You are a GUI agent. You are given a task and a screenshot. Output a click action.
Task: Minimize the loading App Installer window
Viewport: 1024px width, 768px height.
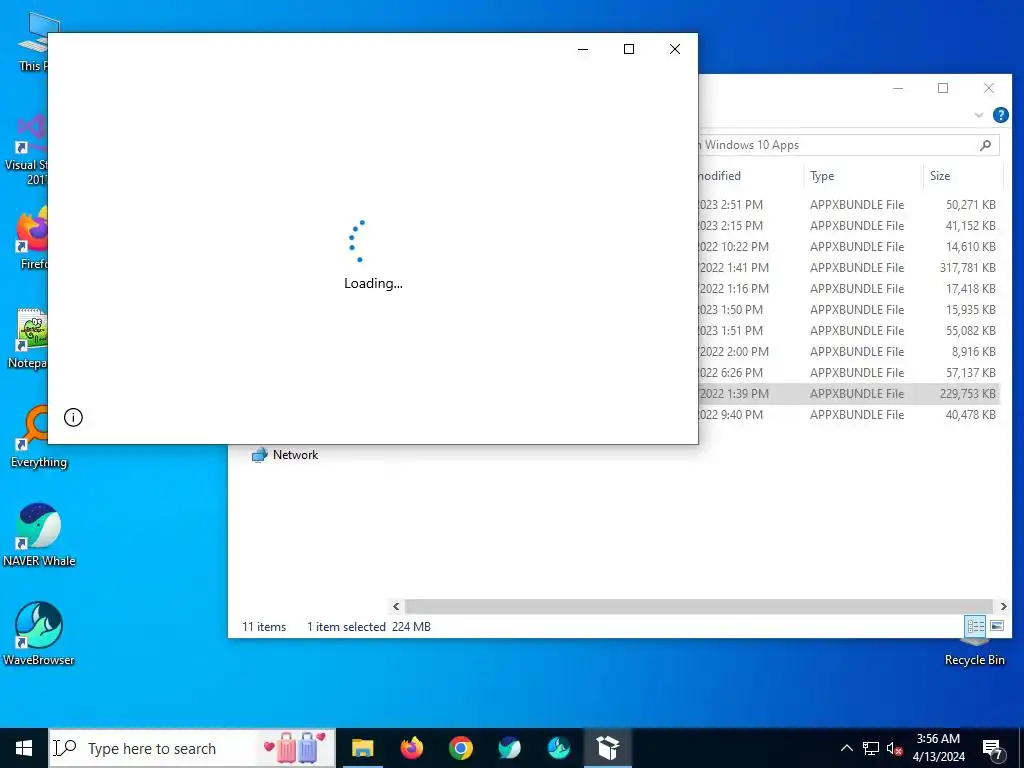[x=583, y=49]
